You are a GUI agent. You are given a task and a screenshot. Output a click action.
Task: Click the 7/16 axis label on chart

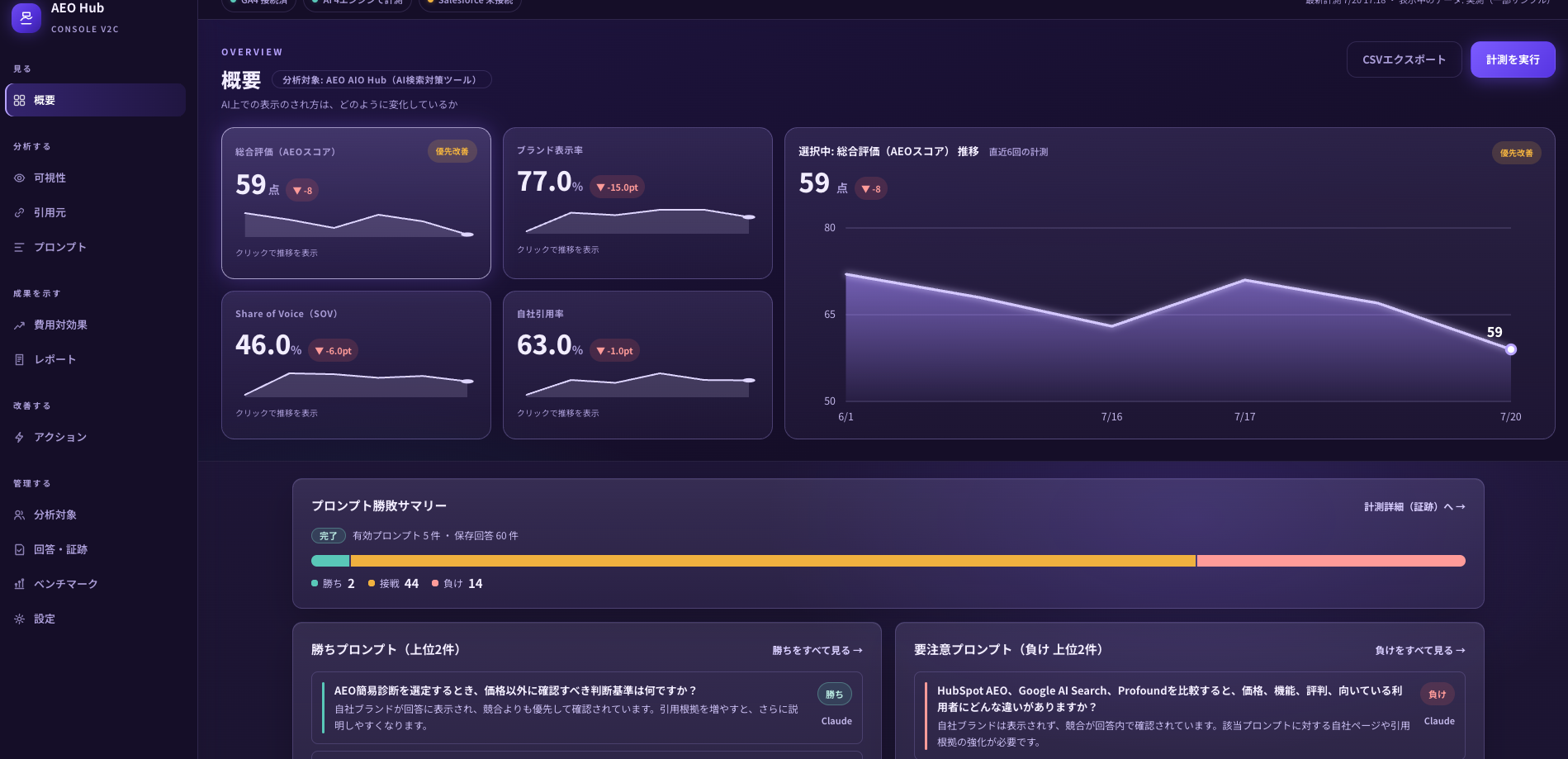(1111, 417)
